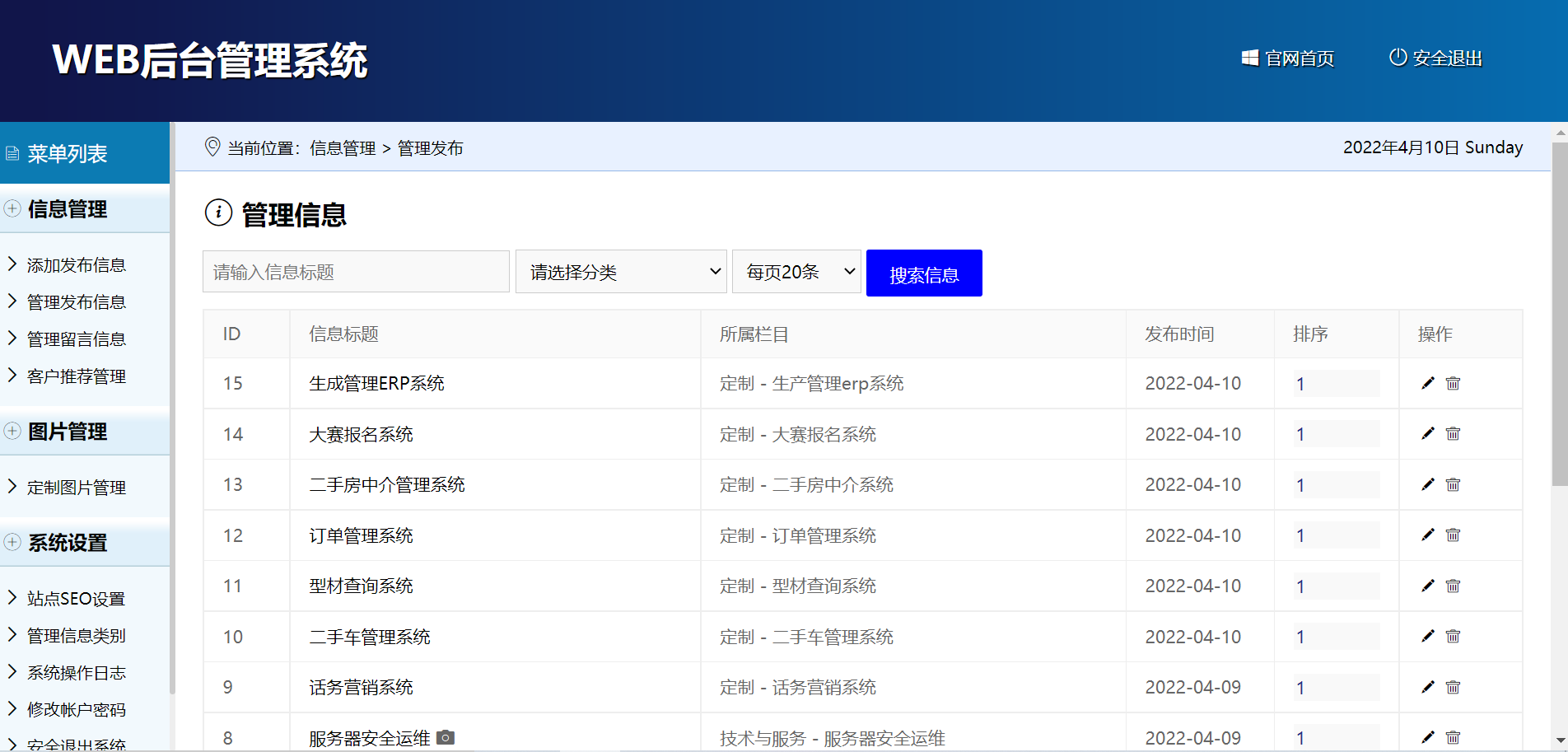Open 添加发布信息 in the sidebar
This screenshot has height=752, width=1568.
(76, 265)
